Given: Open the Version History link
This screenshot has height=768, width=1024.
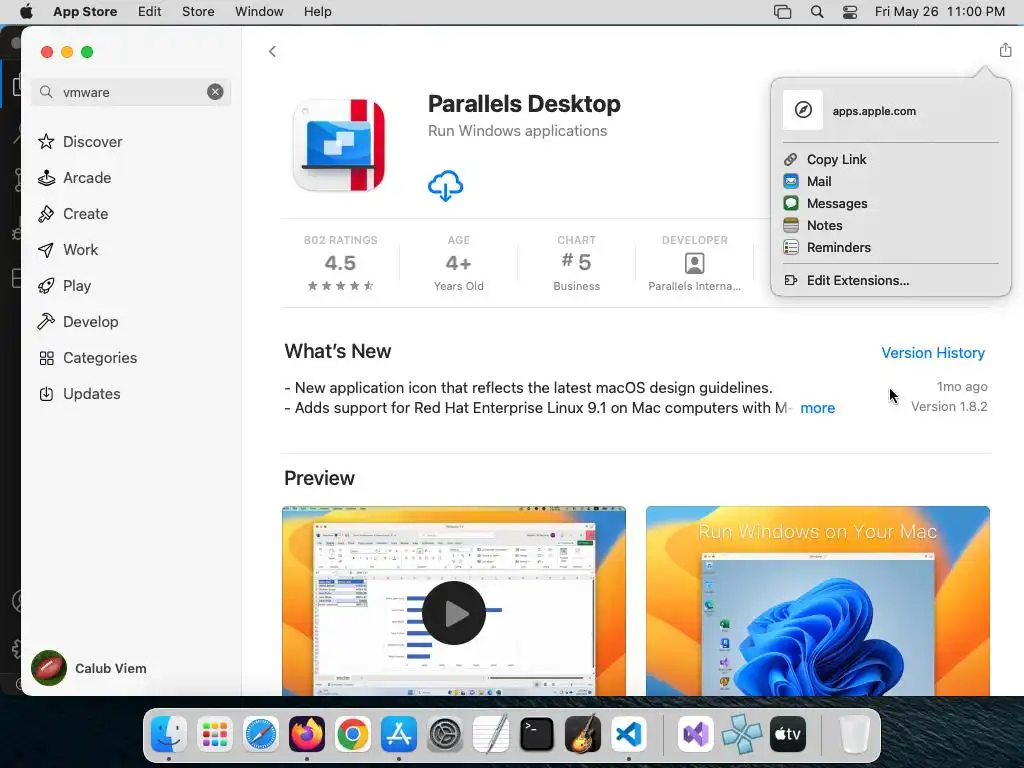Looking at the screenshot, I should (933, 353).
